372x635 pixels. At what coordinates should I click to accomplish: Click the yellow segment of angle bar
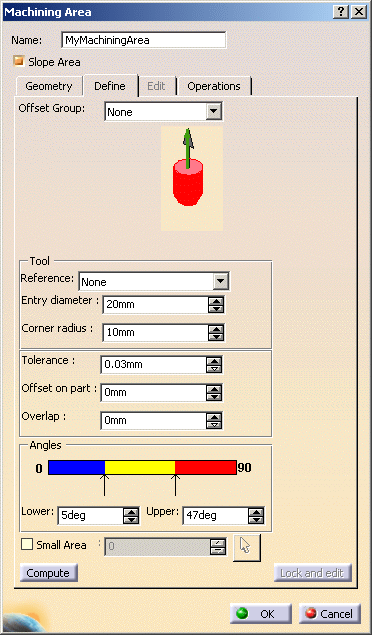tap(140, 467)
